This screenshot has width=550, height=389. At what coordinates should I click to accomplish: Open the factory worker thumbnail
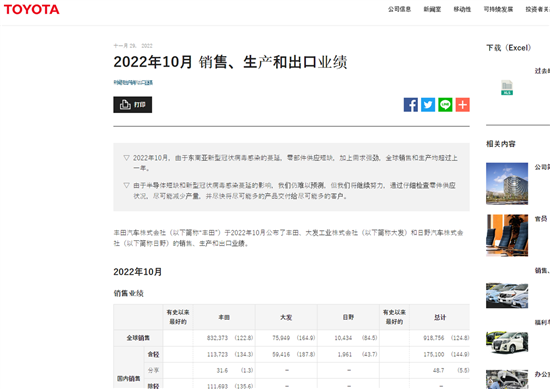[x=507, y=379]
